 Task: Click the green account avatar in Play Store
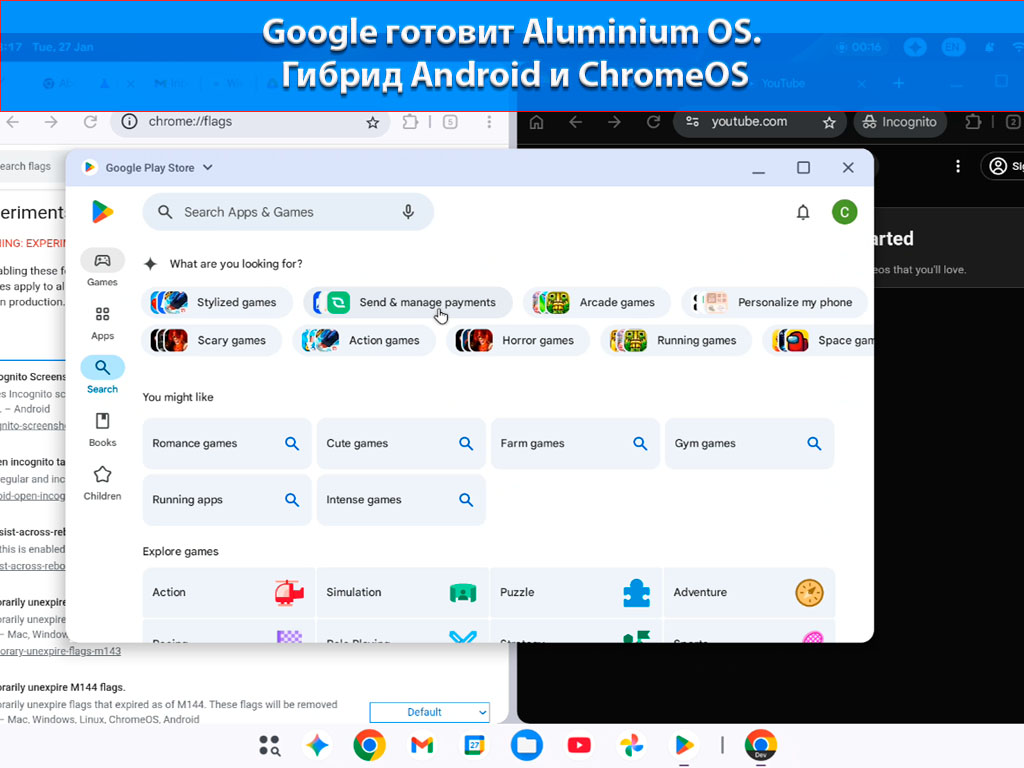[845, 212]
